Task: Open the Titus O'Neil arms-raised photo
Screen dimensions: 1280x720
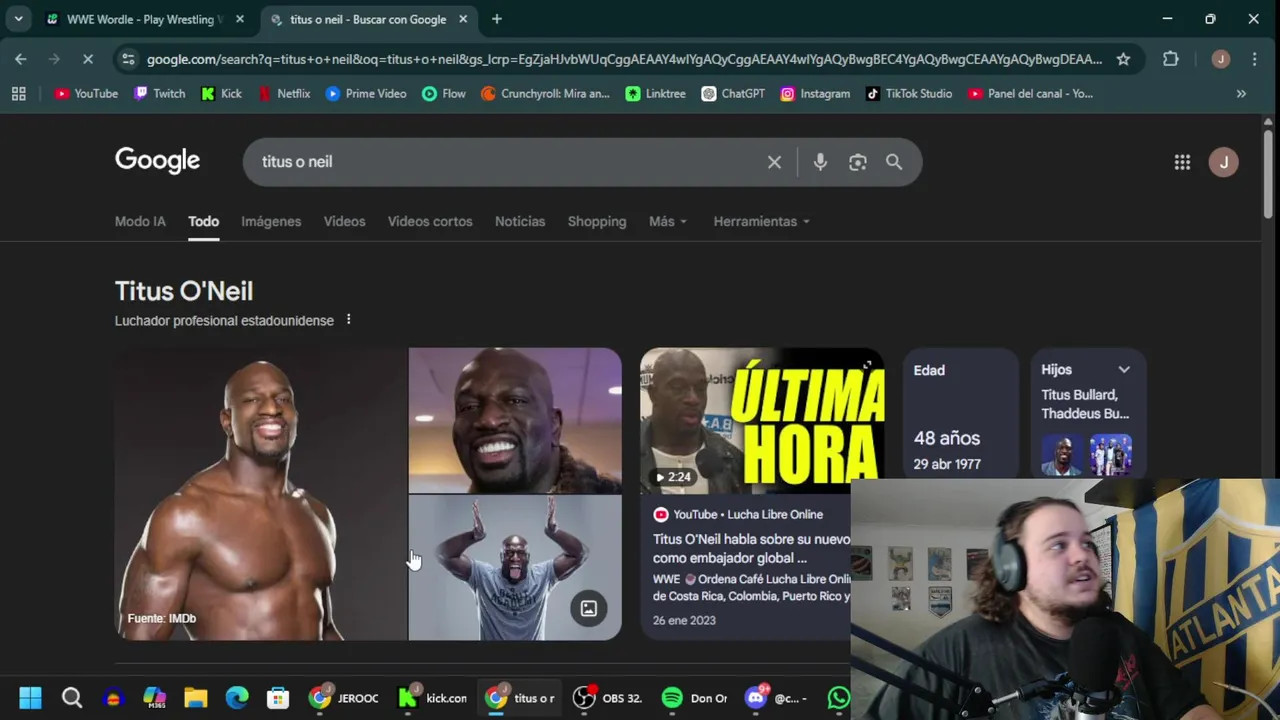Action: (x=515, y=568)
